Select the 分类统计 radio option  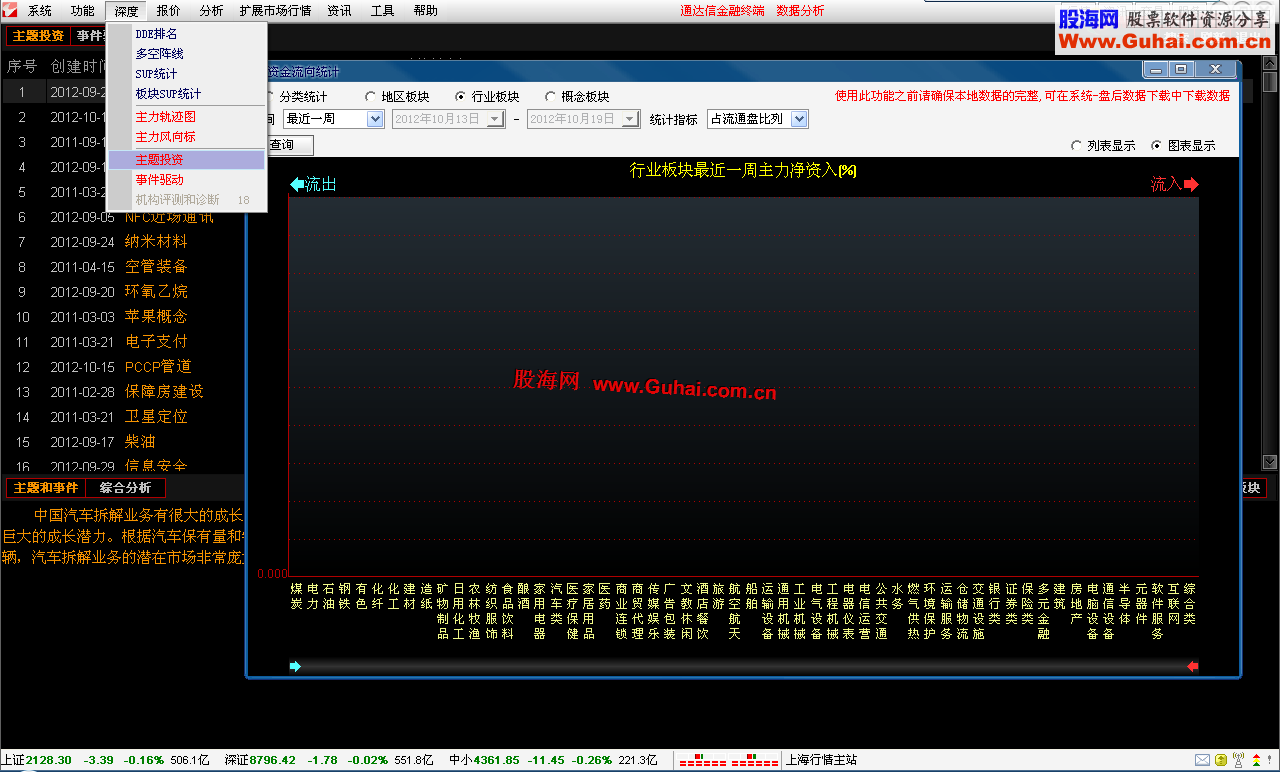click(x=296, y=97)
